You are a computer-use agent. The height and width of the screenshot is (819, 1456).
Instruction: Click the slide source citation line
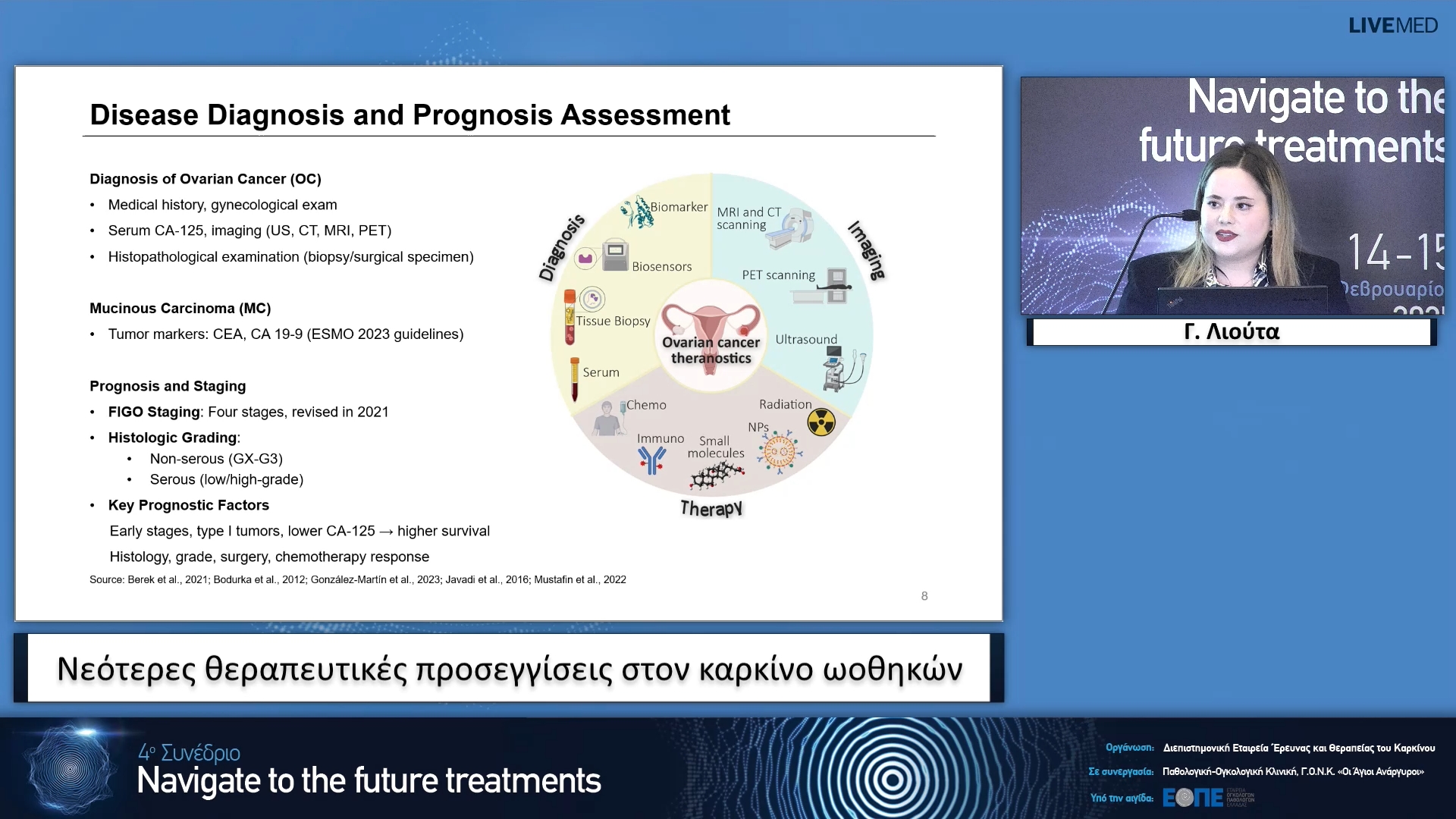(x=358, y=579)
